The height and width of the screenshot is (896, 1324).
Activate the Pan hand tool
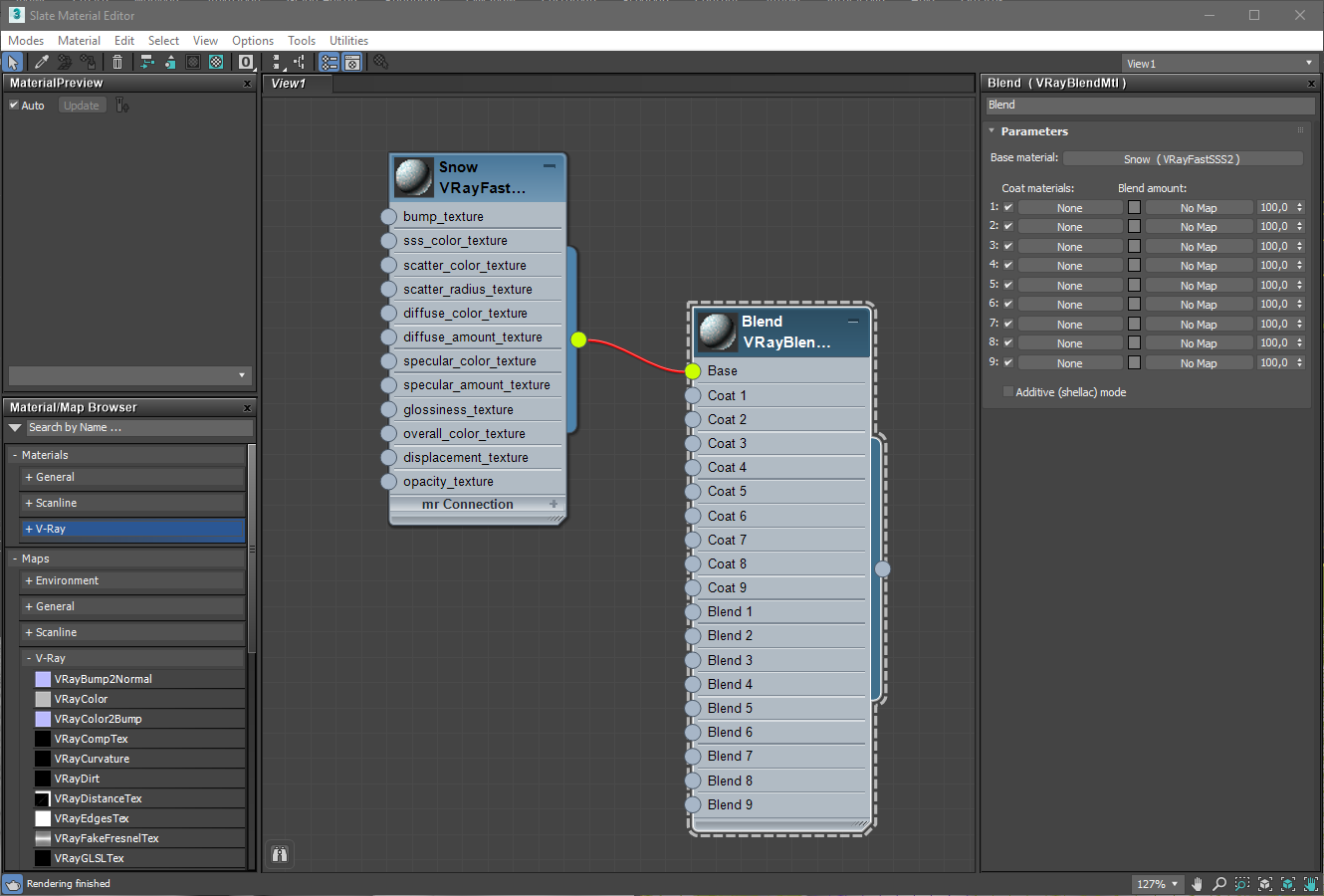click(1197, 884)
